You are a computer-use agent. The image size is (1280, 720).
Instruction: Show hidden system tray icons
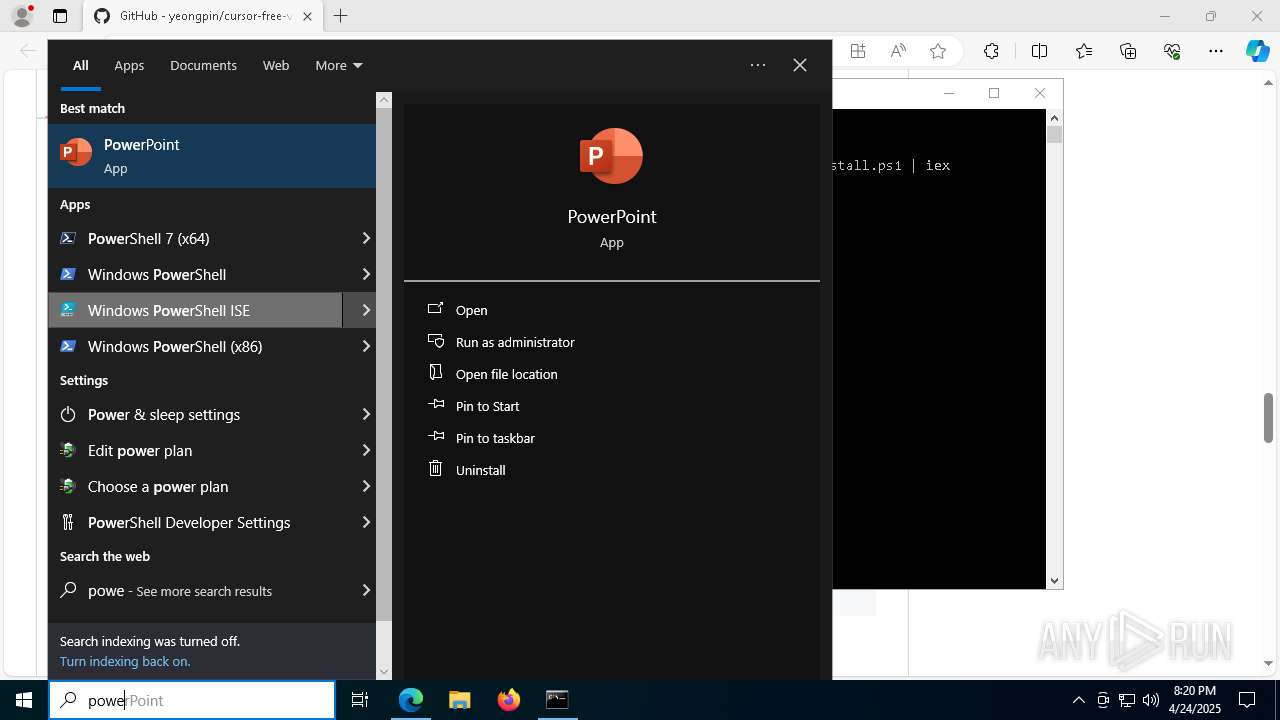(x=1078, y=700)
